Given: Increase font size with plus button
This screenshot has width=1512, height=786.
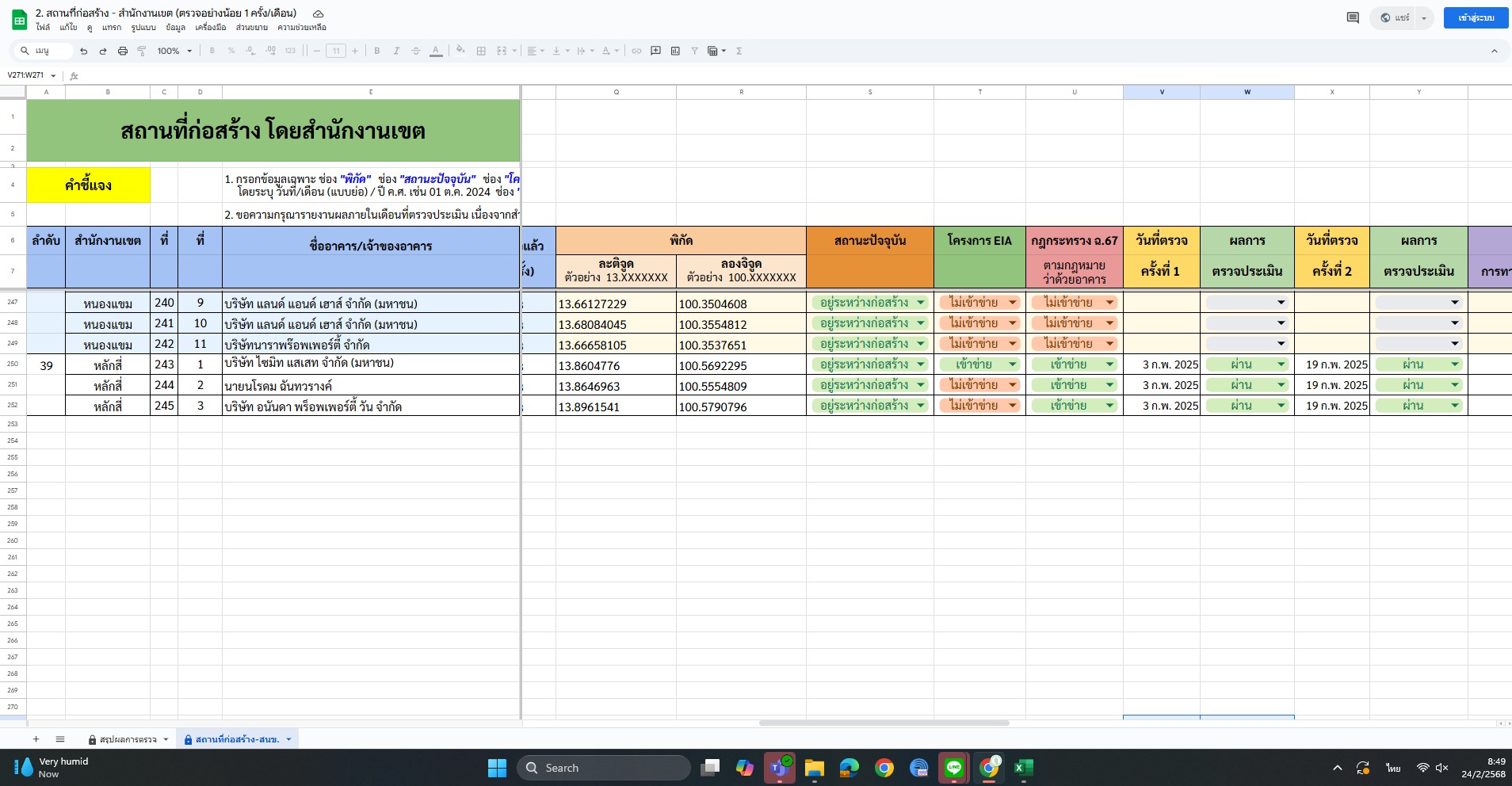Looking at the screenshot, I should [x=355, y=51].
